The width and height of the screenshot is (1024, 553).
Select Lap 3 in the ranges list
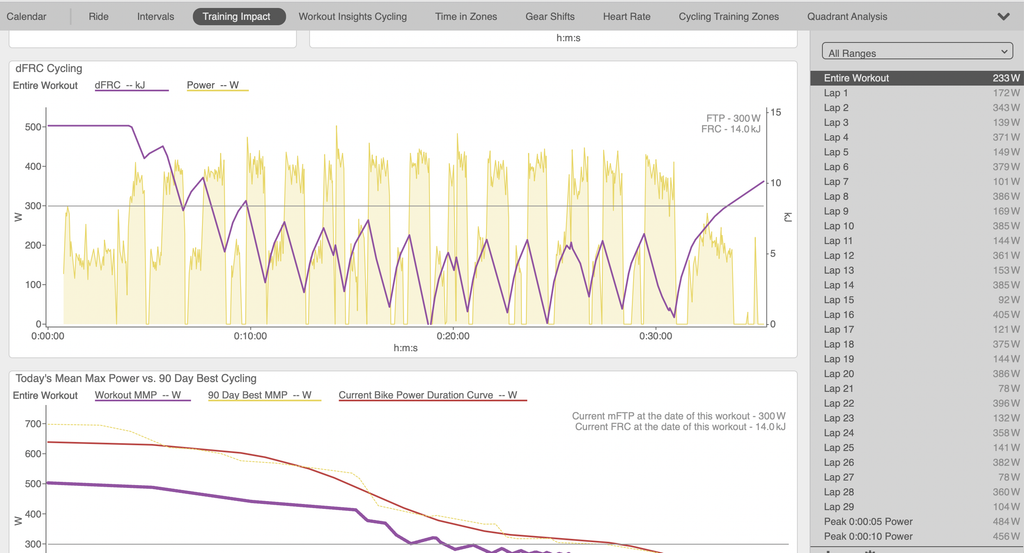click(917, 122)
